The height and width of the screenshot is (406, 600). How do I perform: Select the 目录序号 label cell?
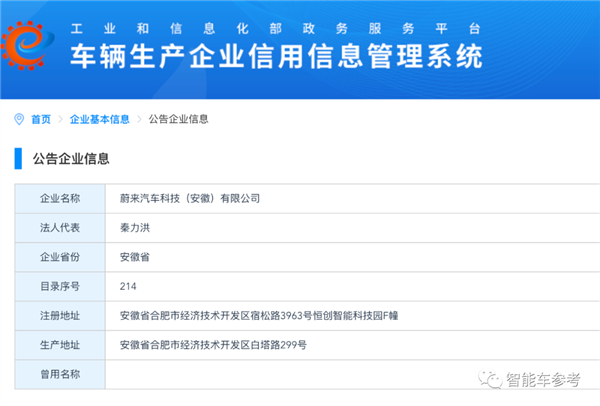point(60,287)
